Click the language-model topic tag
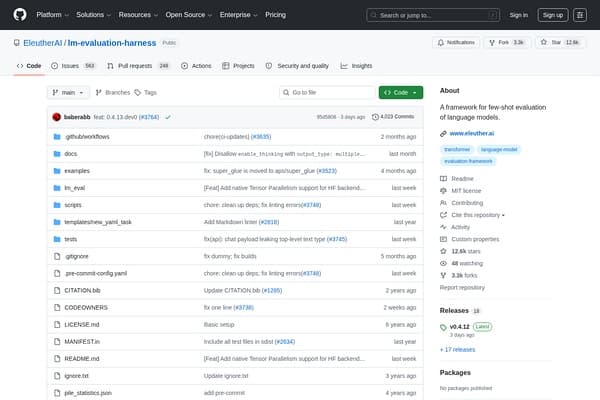Viewport: 600px width, 400px height. point(499,149)
